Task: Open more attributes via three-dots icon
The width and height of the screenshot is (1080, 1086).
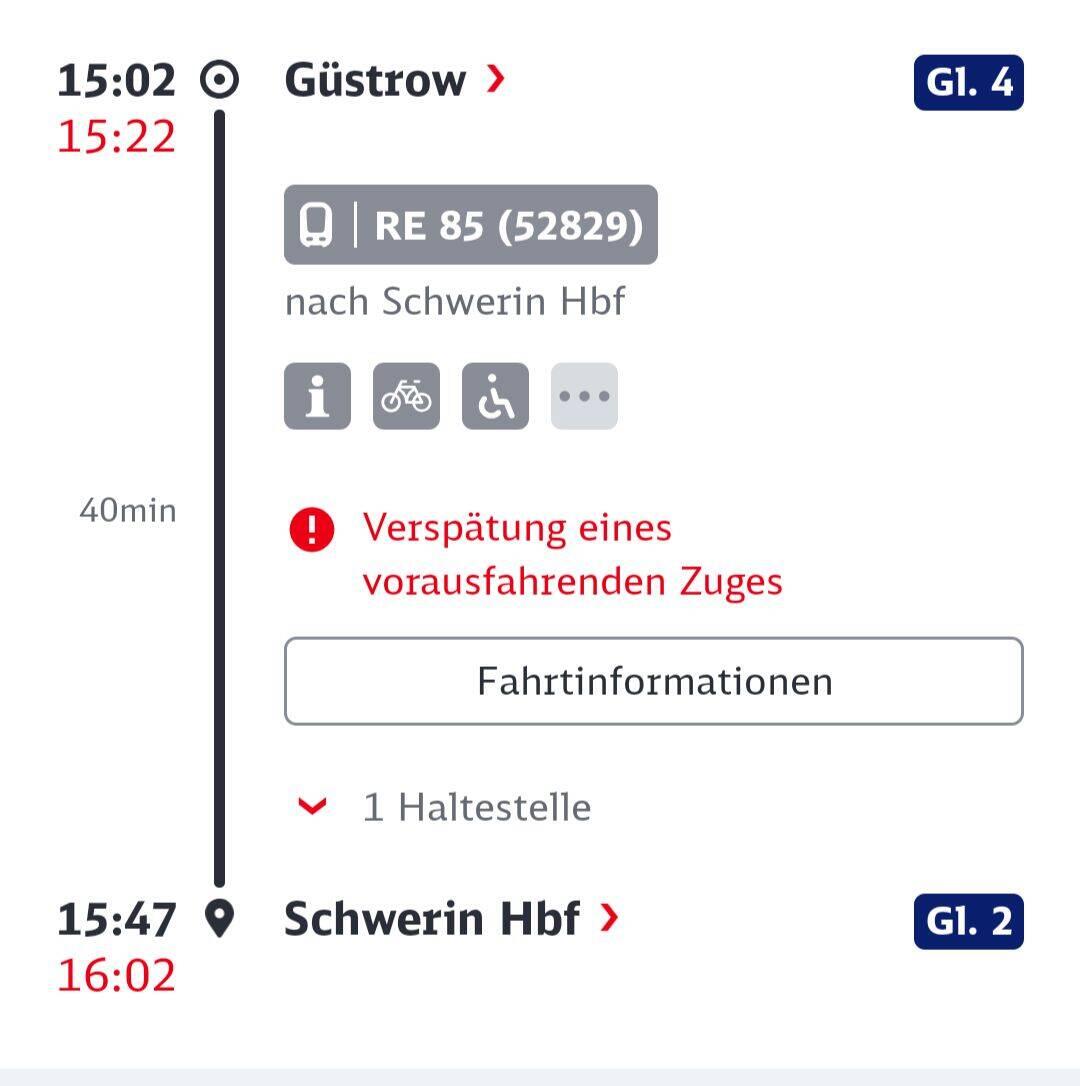Action: tap(584, 396)
